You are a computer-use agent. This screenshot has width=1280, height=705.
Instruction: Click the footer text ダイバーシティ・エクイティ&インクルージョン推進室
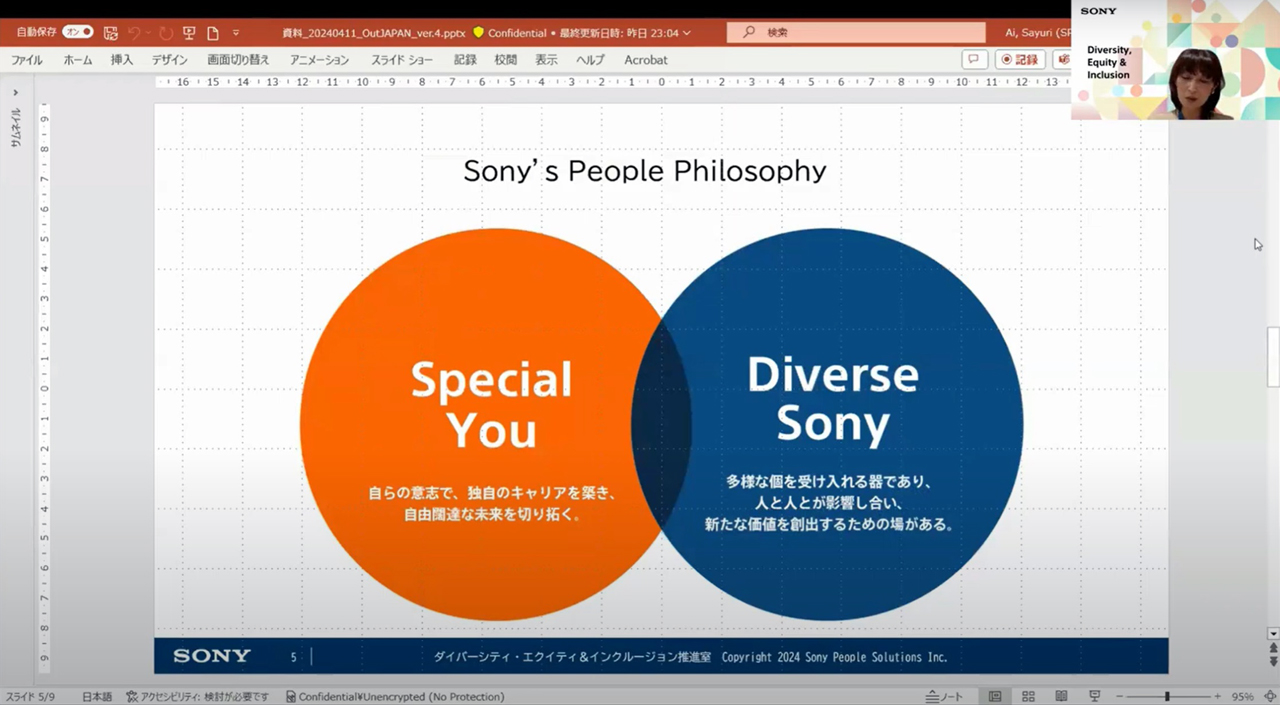(x=572, y=657)
